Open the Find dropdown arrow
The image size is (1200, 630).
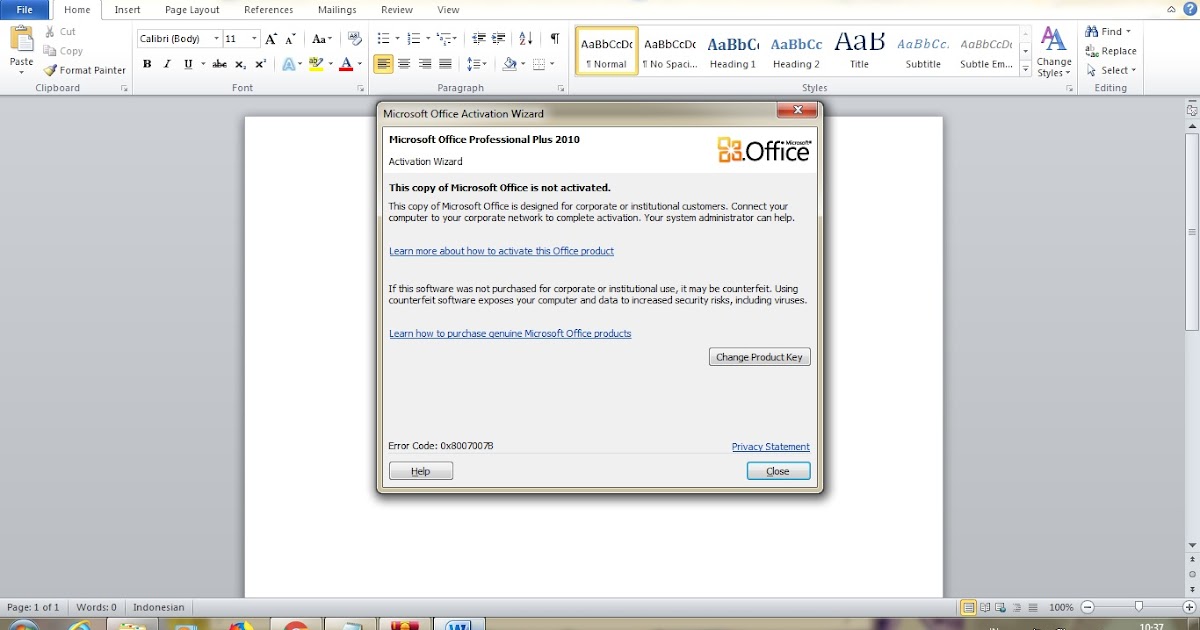pos(1130,32)
